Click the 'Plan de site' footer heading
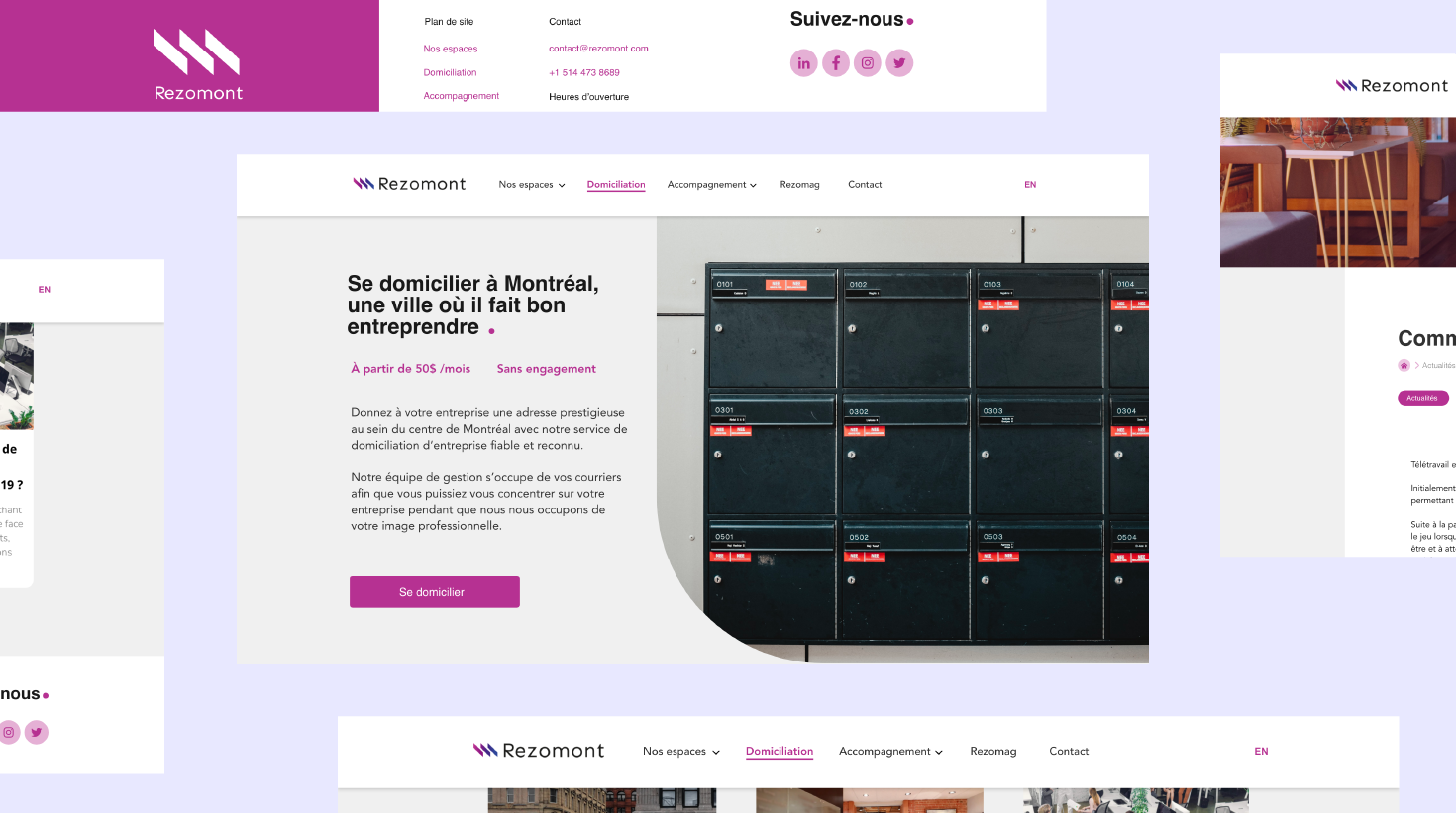Viewport: 1456px width, 813px height. pos(449,22)
